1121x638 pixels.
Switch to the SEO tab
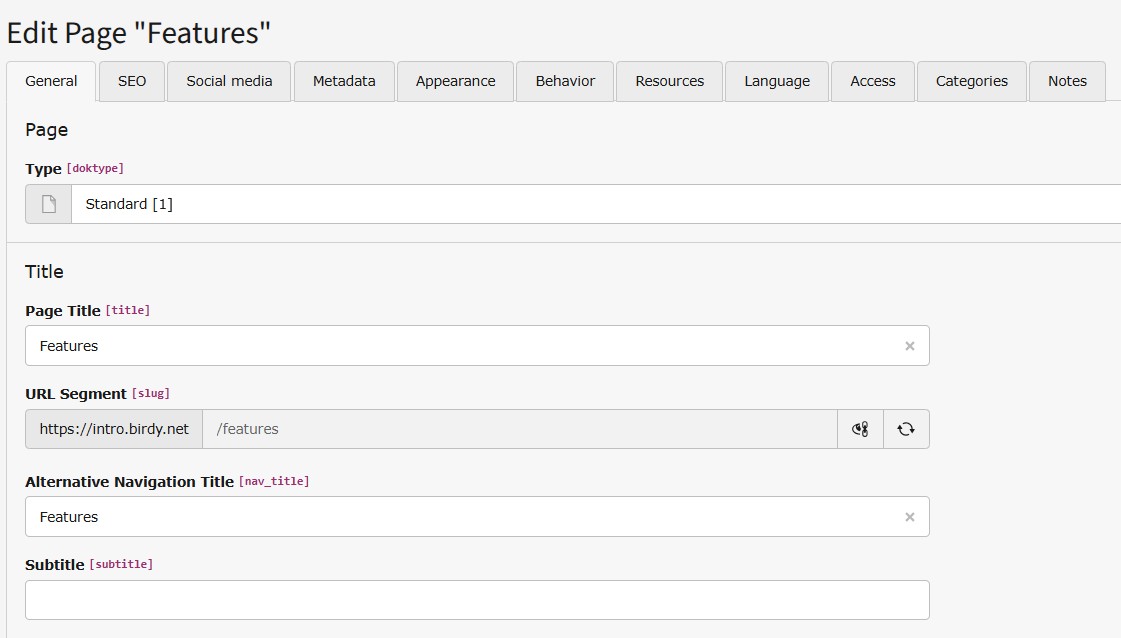click(x=132, y=81)
